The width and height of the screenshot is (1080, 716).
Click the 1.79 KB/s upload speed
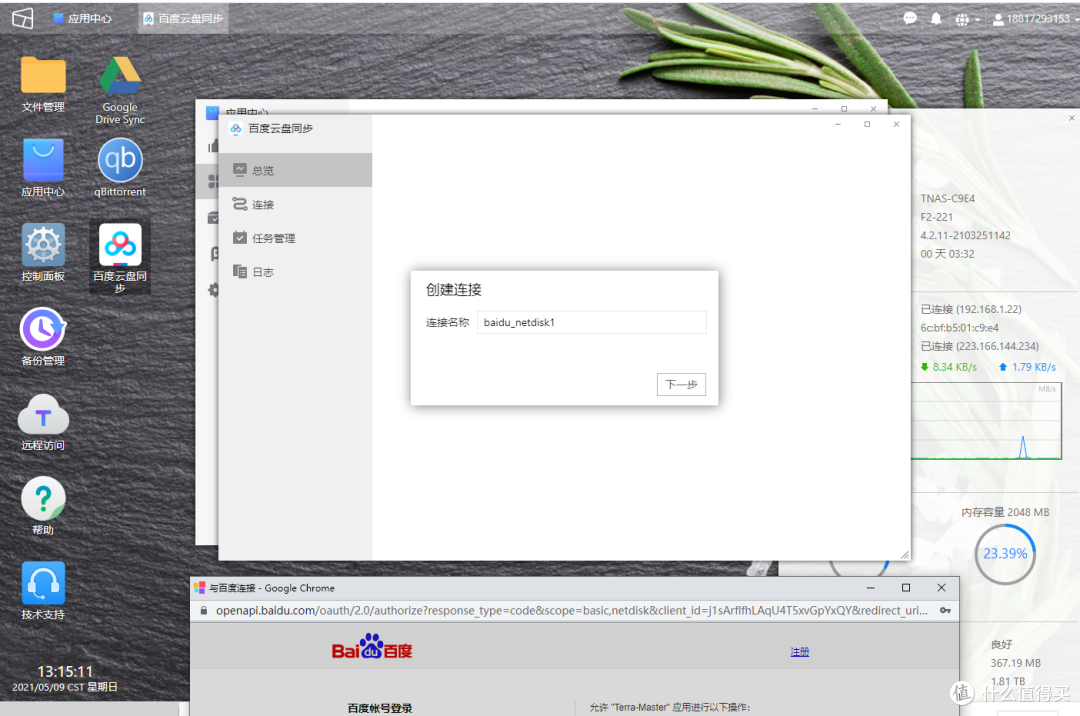coord(1028,367)
